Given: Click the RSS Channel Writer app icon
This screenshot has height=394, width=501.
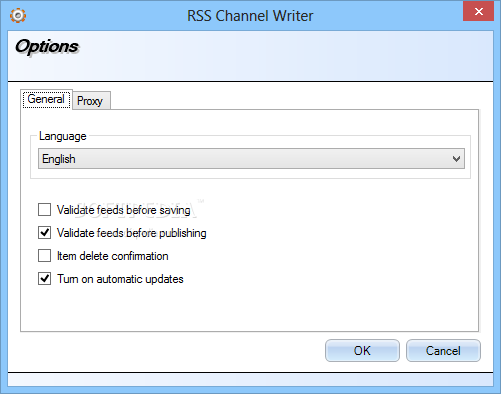Looking at the screenshot, I should pyautogui.click(x=18, y=15).
